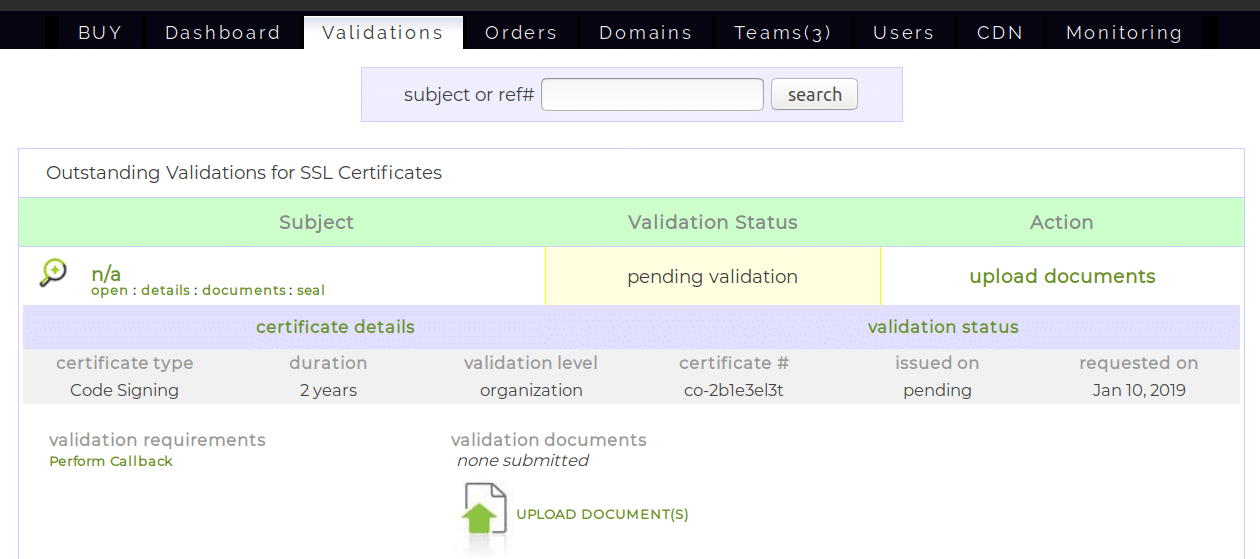
Task: Switch to the Dashboard tab
Action: pyautogui.click(x=223, y=33)
